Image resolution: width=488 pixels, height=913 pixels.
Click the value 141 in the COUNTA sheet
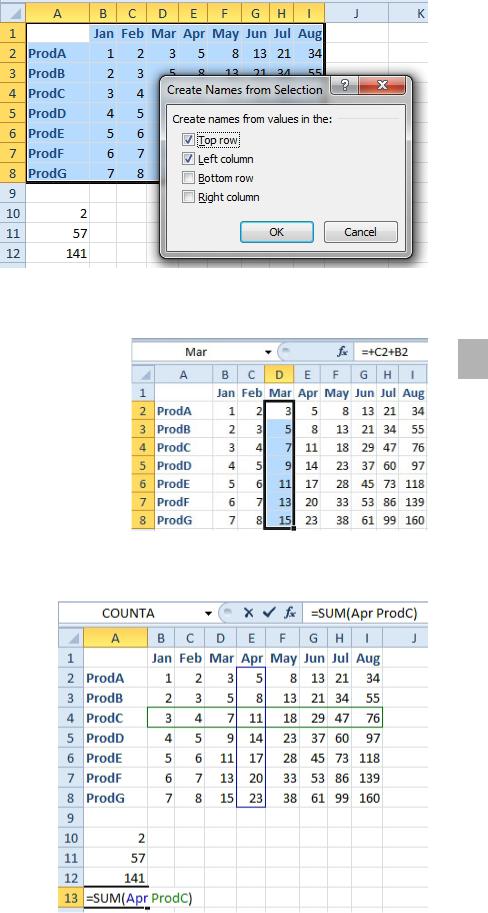tap(115, 878)
